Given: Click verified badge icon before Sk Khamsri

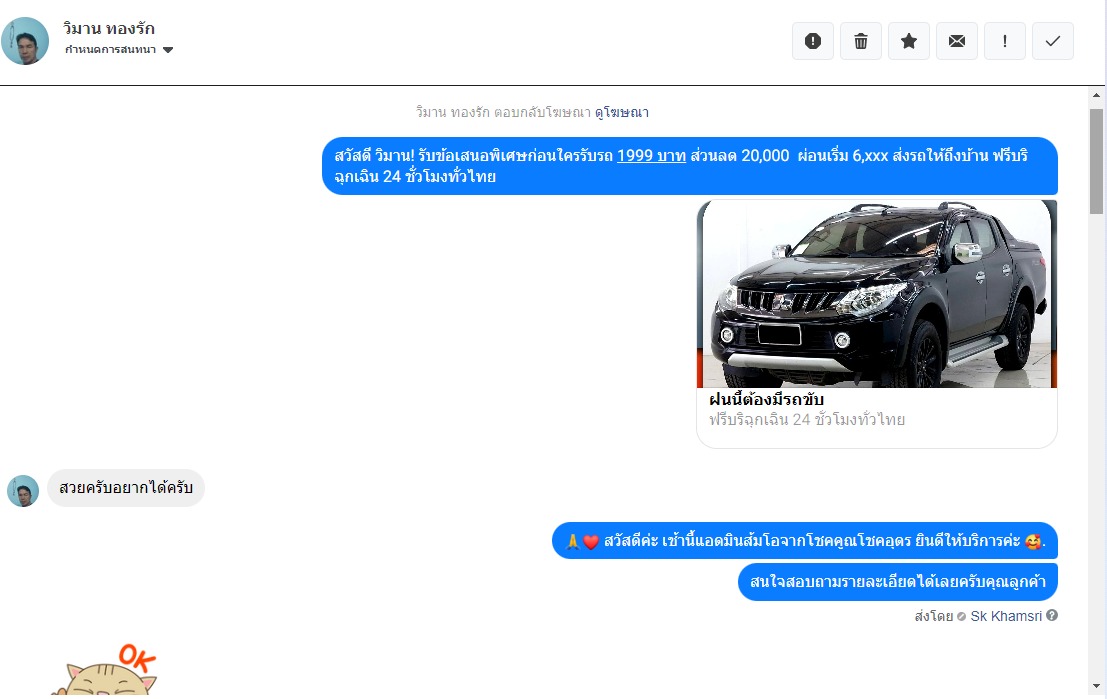Looking at the screenshot, I should [x=962, y=616].
